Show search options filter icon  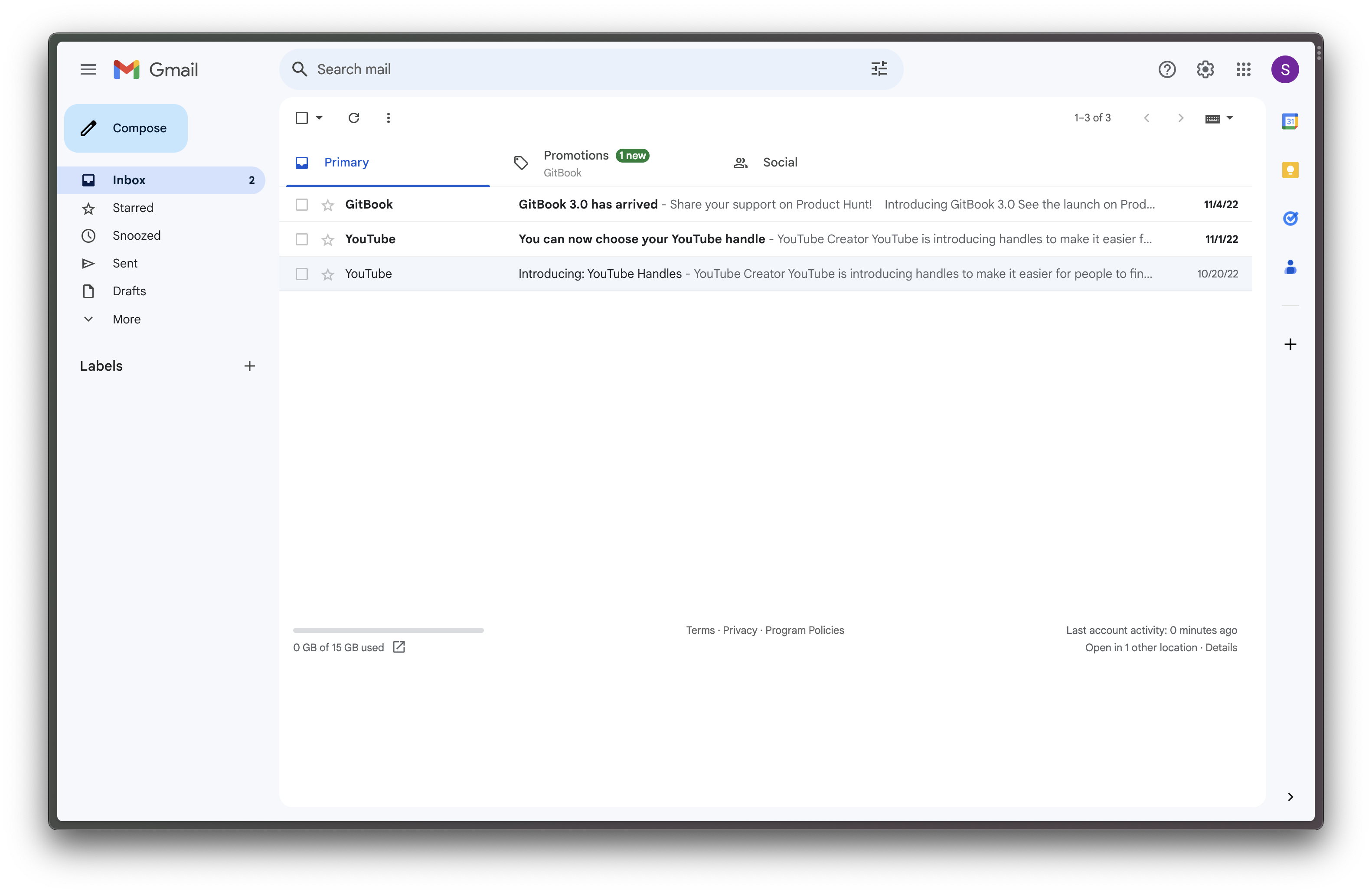879,70
